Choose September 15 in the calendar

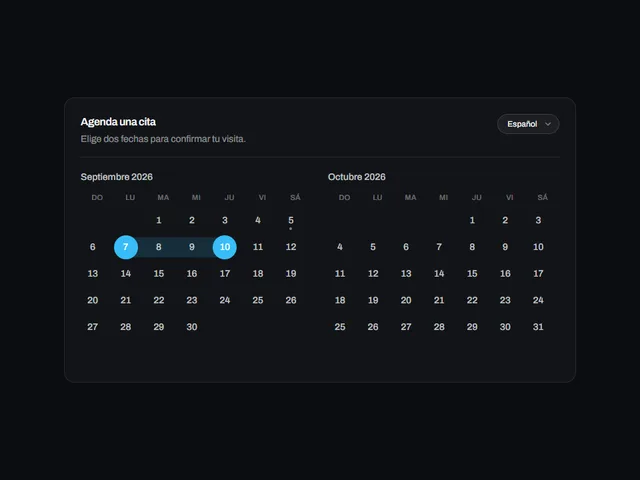pyautogui.click(x=159, y=273)
